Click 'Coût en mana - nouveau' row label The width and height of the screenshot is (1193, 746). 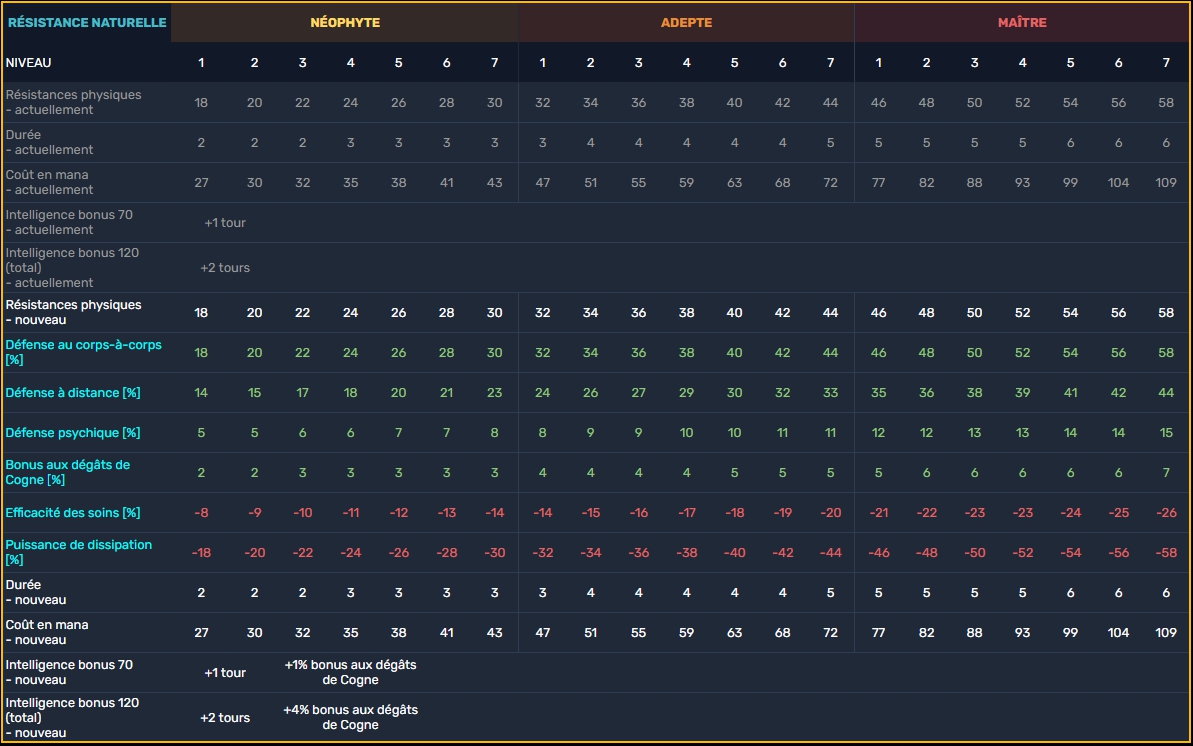[47, 632]
